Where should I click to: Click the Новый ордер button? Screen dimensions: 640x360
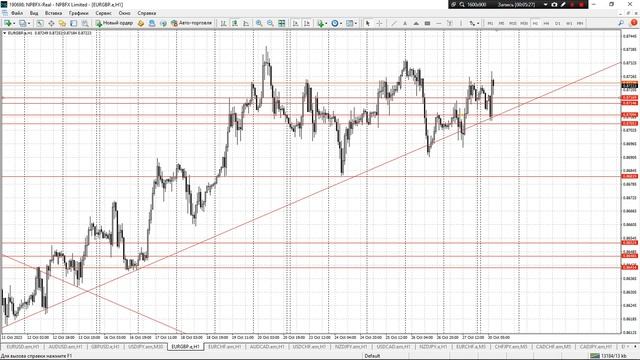pos(114,23)
